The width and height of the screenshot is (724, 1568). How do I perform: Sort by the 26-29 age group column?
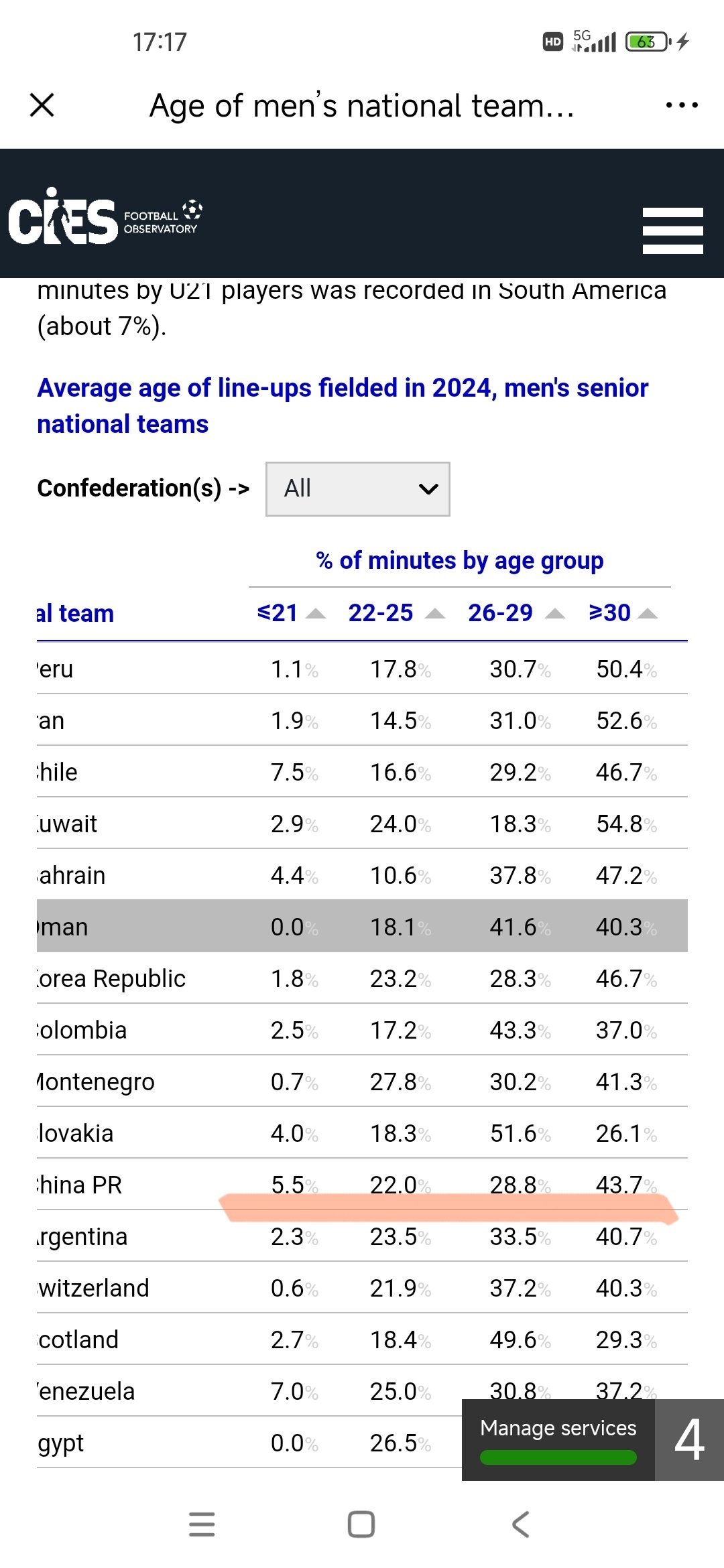tap(516, 613)
